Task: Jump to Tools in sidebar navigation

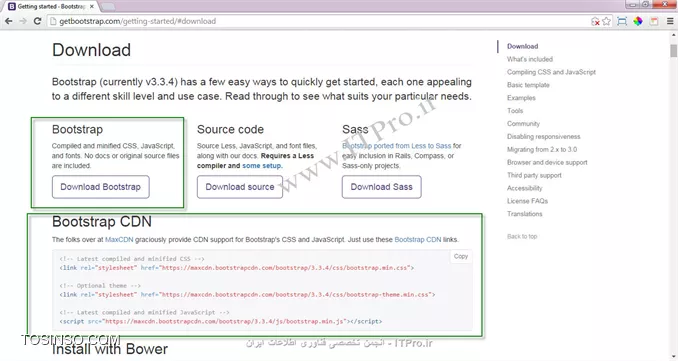Action: [x=515, y=111]
